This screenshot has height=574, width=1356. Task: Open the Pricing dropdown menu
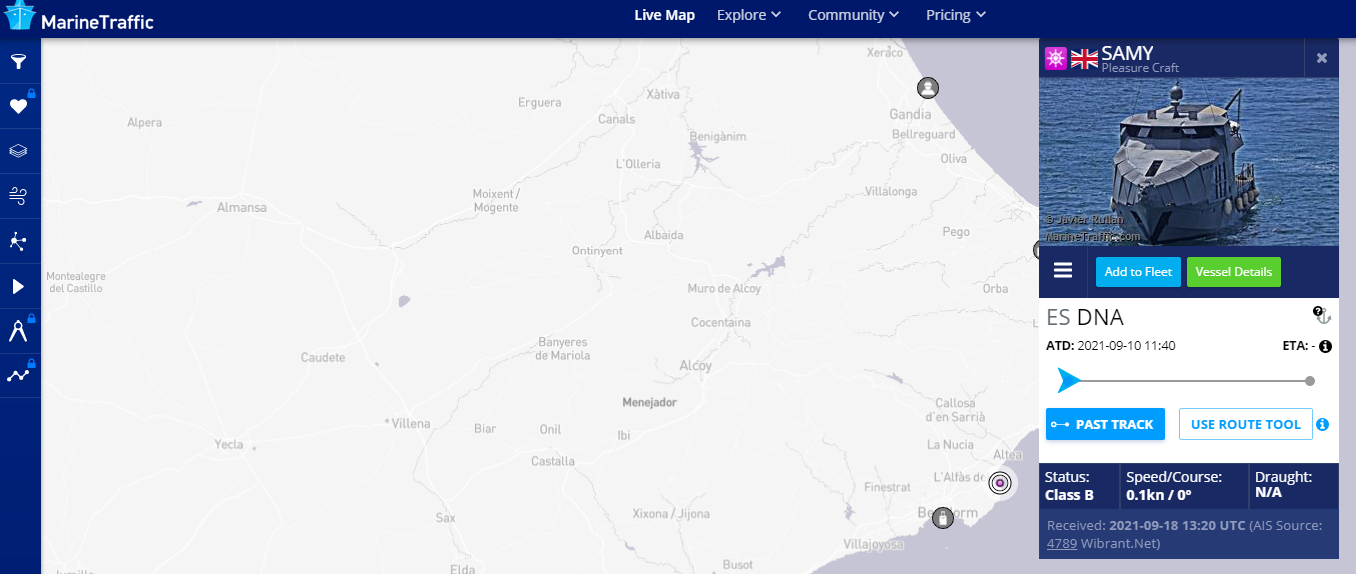[x=956, y=15]
